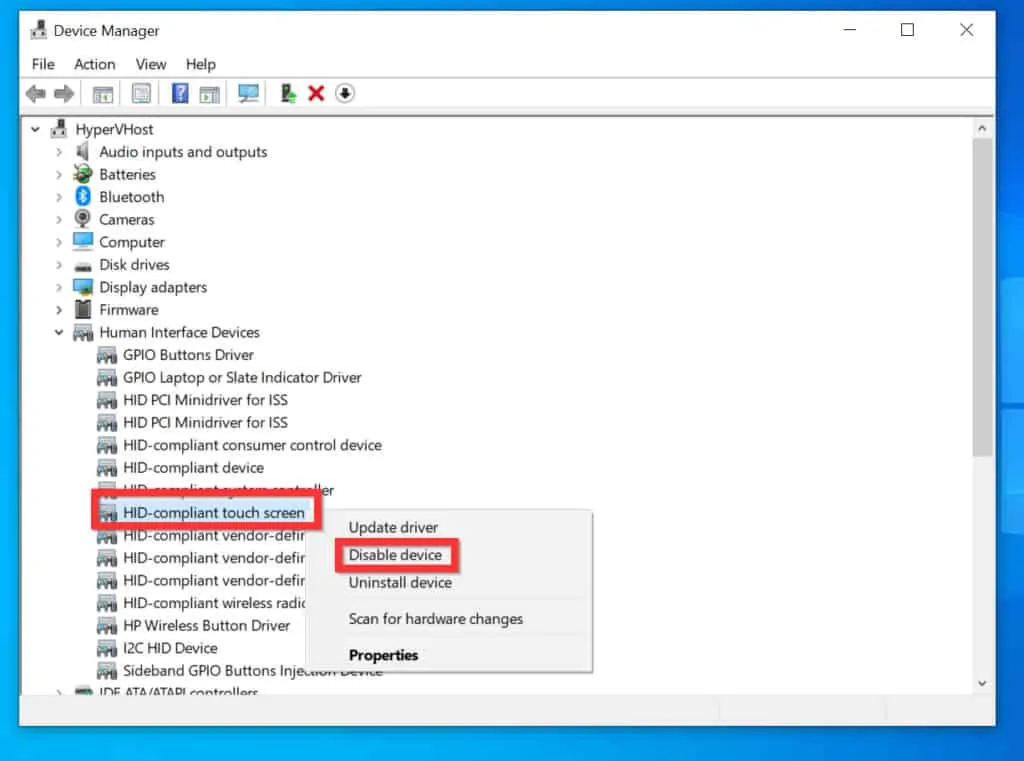Expand the Display adapters category

(x=58, y=287)
